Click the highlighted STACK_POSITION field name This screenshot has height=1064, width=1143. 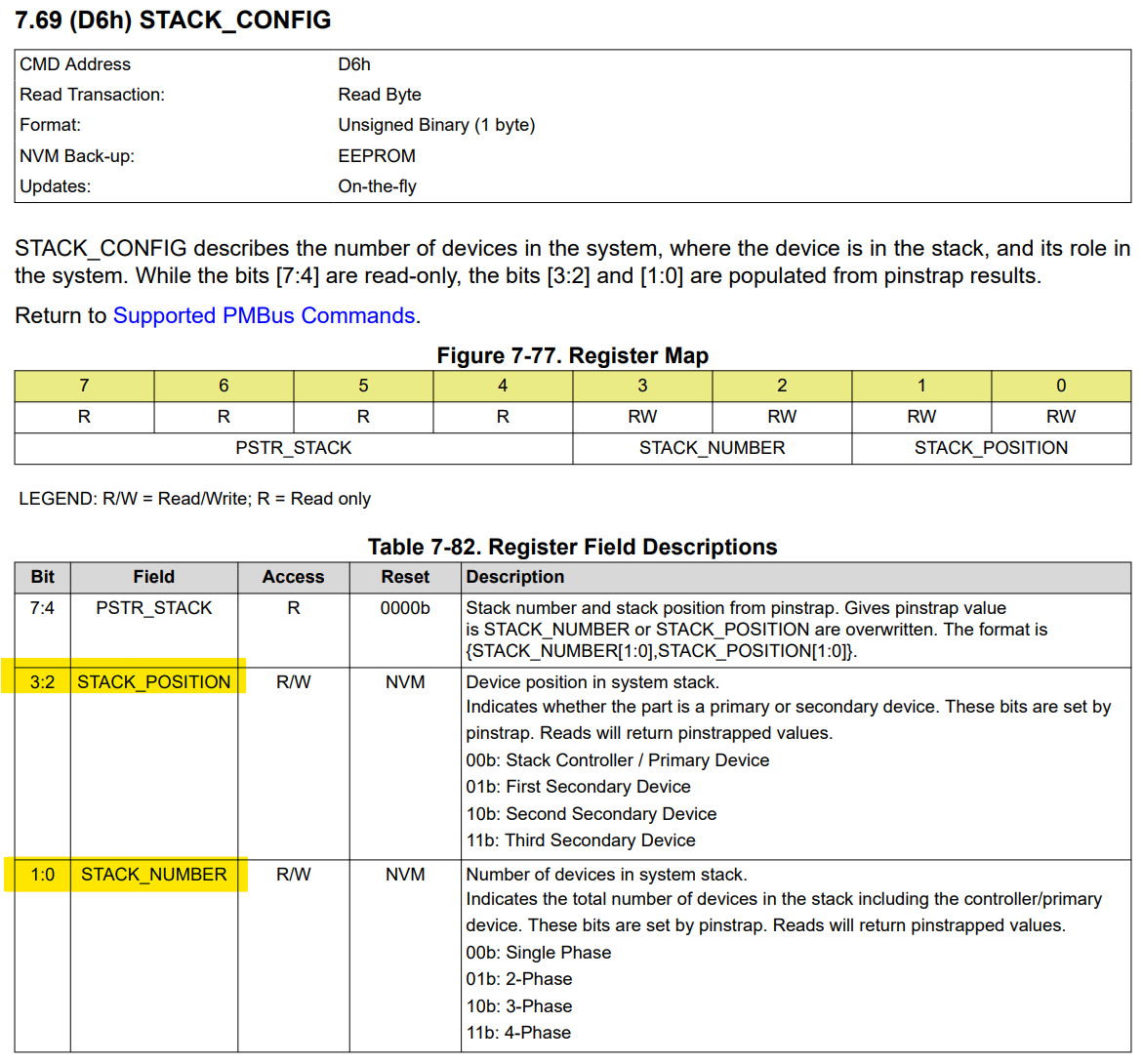pos(154,682)
